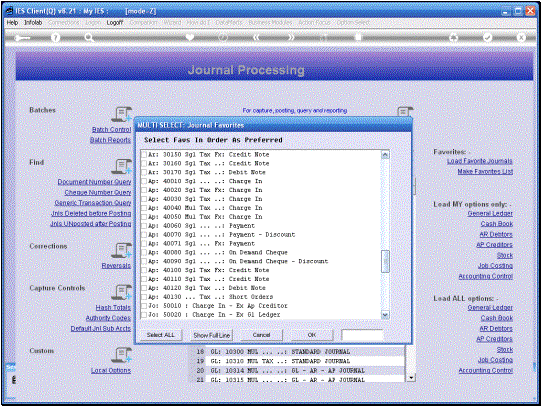
Task: Open Generic Transaction Query link
Action: [x=93, y=202]
